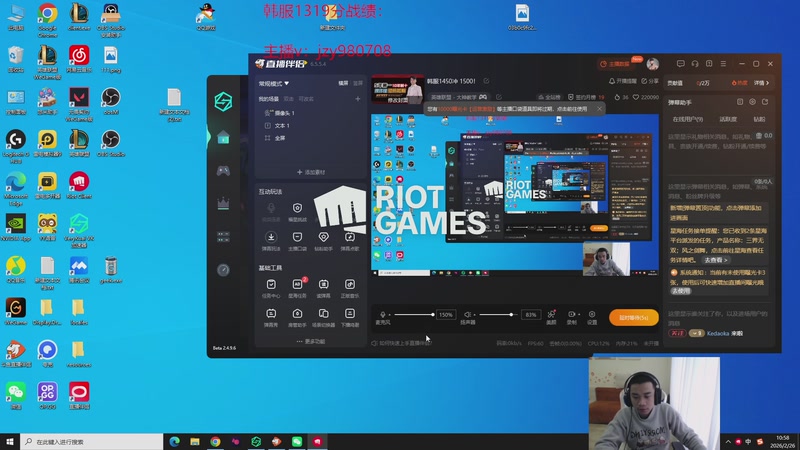Click the taskbar search box
The image size is (800, 450).
92,442
